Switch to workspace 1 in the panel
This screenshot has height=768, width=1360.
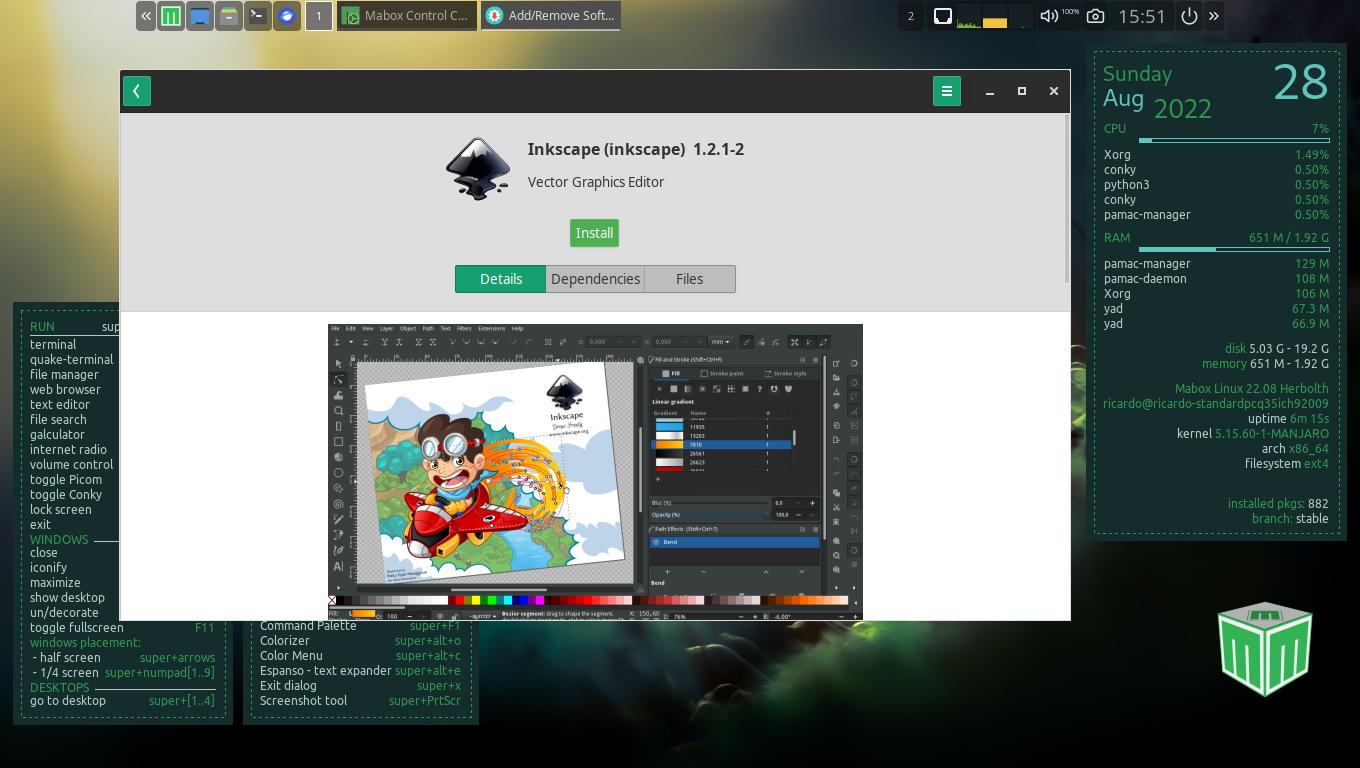(319, 16)
